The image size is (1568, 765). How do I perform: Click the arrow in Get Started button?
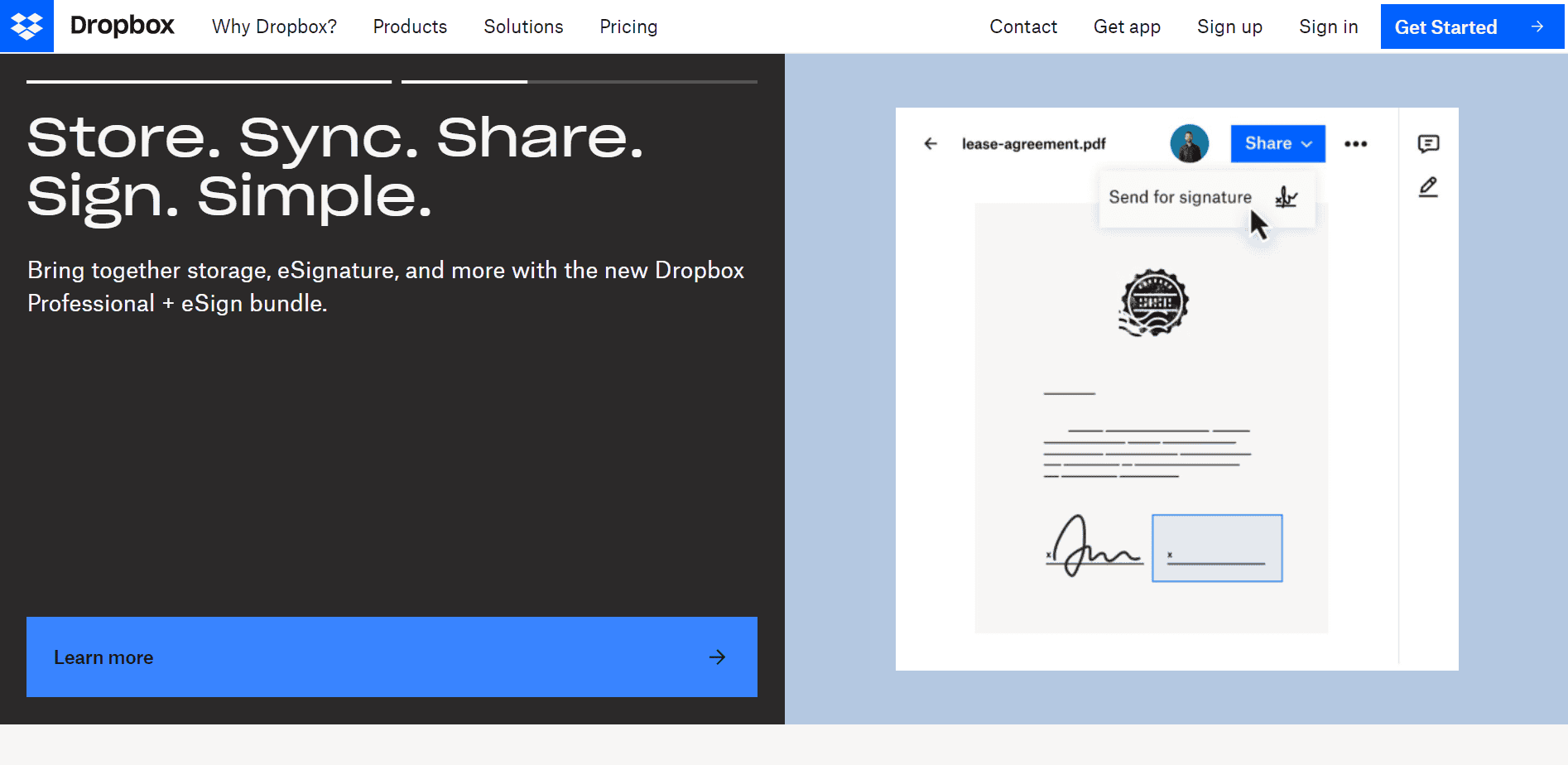point(1537,26)
